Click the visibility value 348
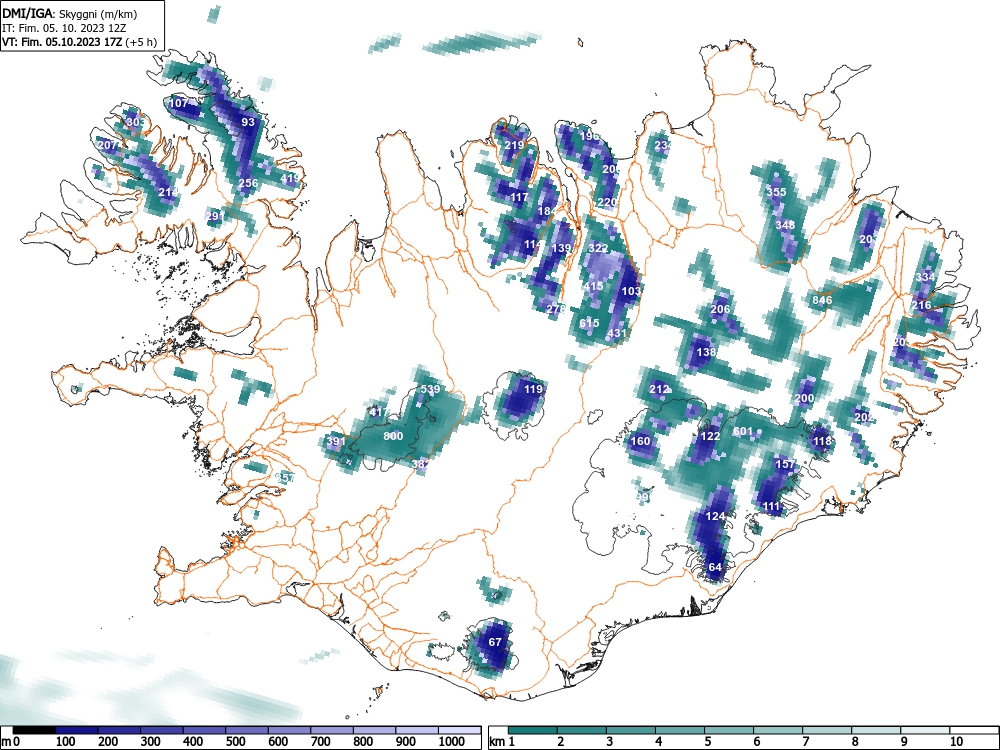The width and height of the screenshot is (1000, 750). tap(785, 225)
